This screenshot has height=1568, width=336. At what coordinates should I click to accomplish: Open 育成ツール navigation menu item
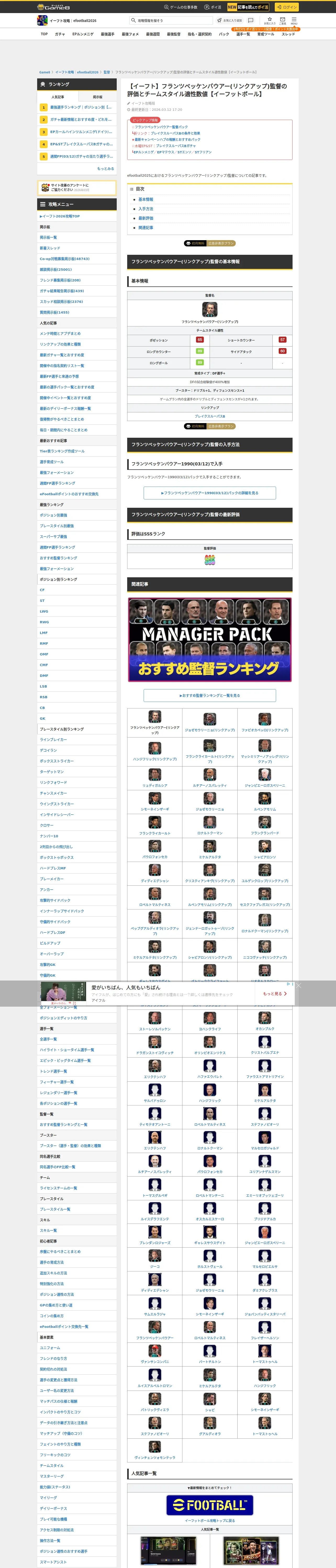[x=265, y=34]
